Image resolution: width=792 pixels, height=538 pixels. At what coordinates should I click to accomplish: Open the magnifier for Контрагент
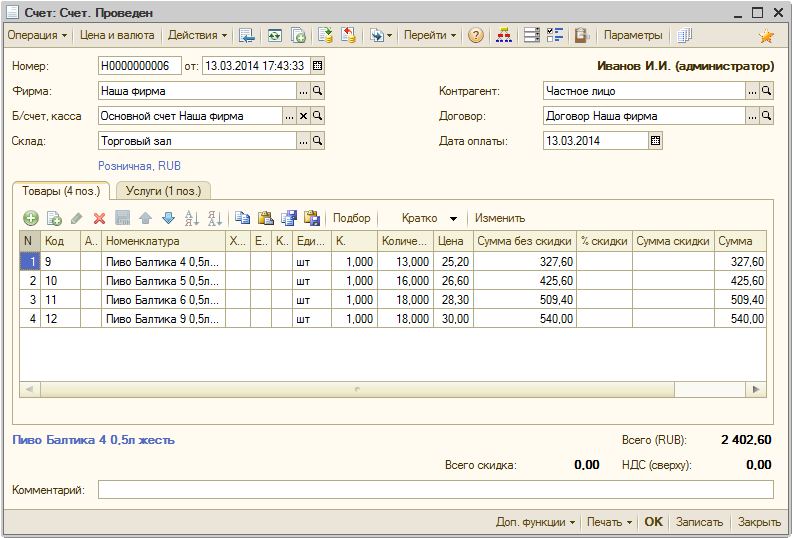pyautogui.click(x=766, y=91)
